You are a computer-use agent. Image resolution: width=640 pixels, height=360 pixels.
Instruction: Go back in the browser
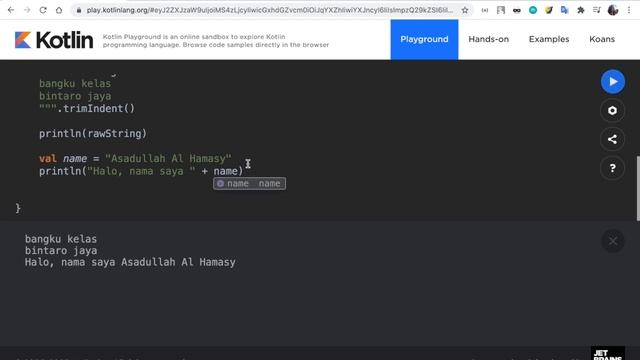(x=11, y=10)
